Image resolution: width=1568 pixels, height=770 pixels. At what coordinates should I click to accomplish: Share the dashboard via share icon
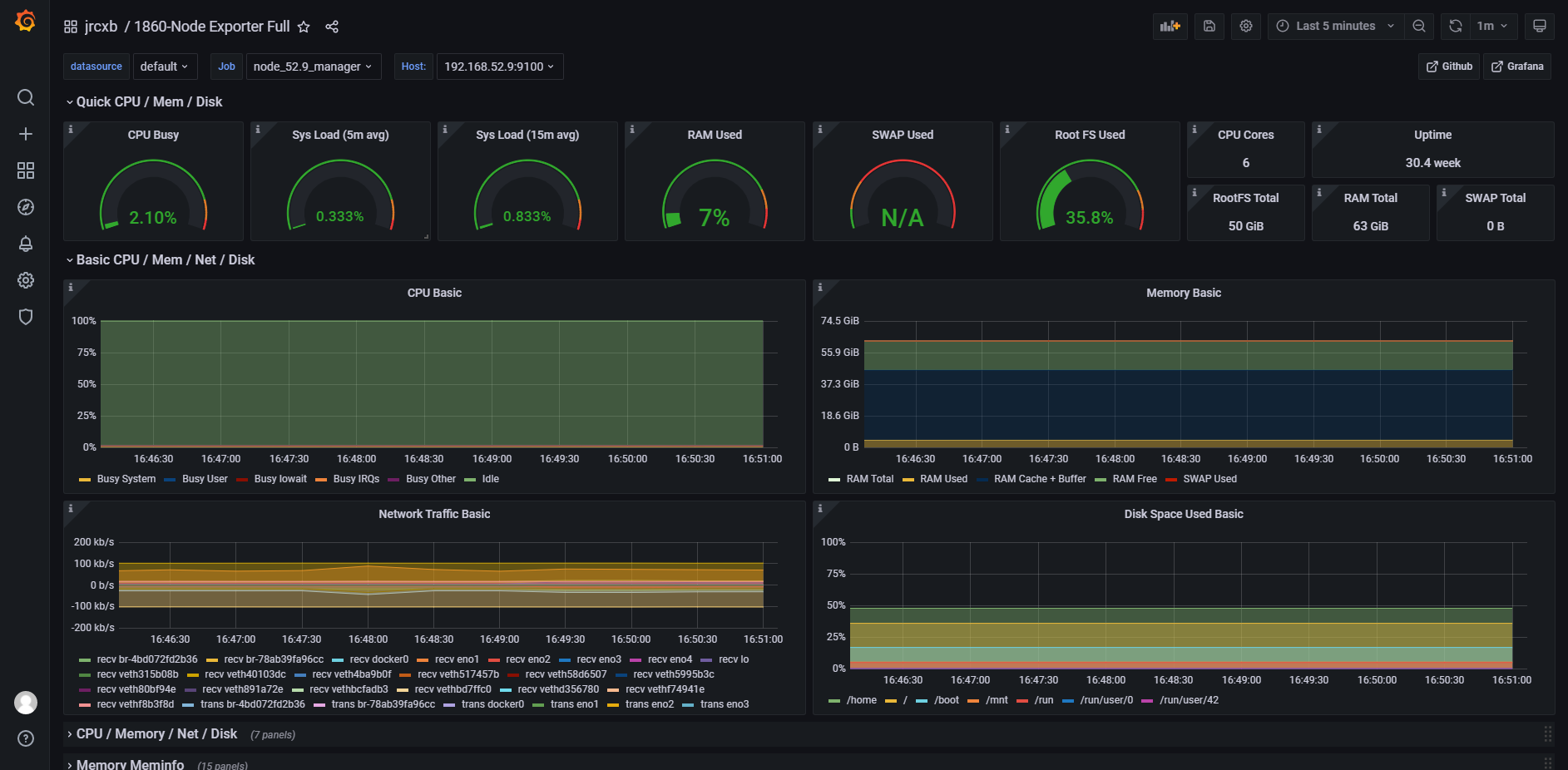pos(332,27)
